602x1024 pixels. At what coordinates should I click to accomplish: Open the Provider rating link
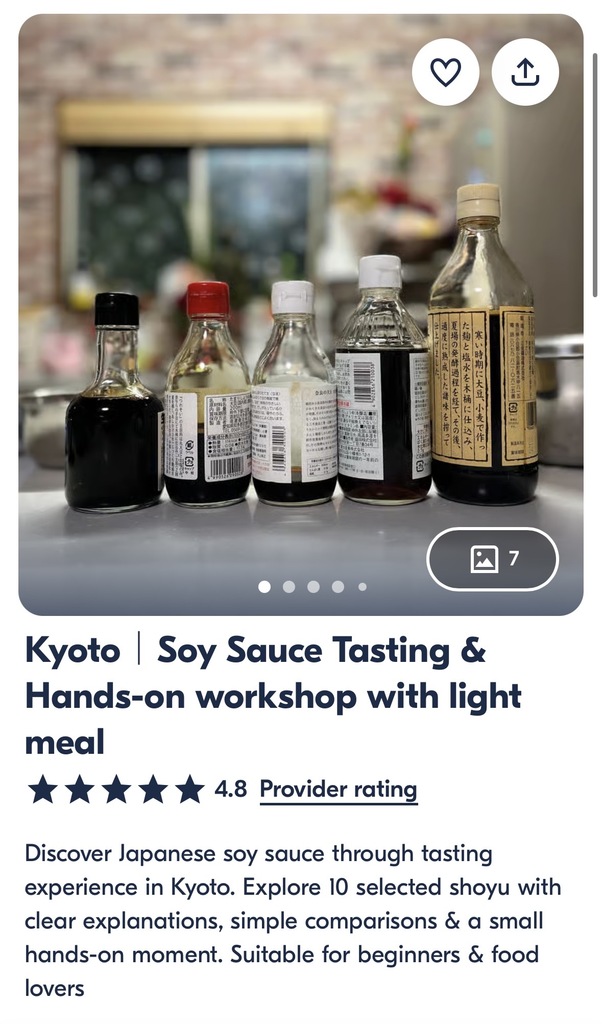338,790
